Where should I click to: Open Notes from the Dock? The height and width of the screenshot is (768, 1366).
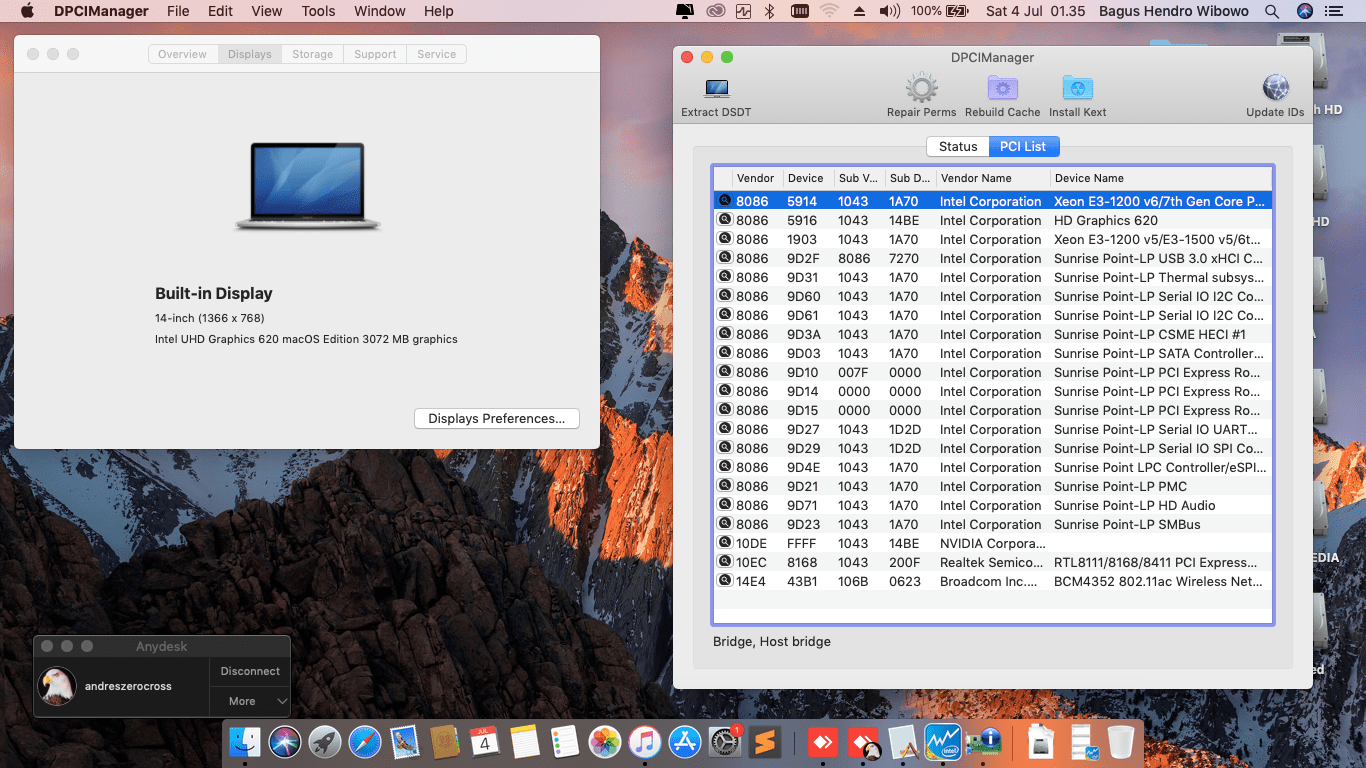click(x=525, y=742)
